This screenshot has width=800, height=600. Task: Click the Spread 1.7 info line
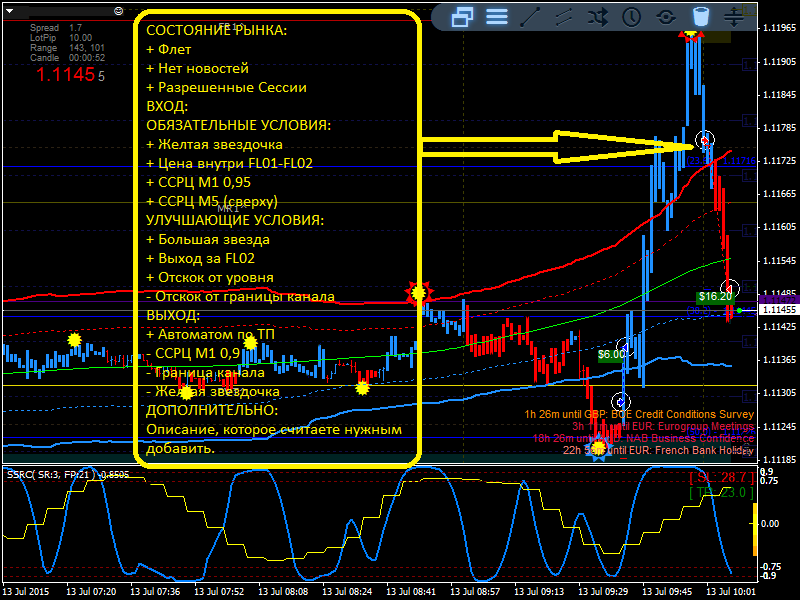click(x=56, y=28)
